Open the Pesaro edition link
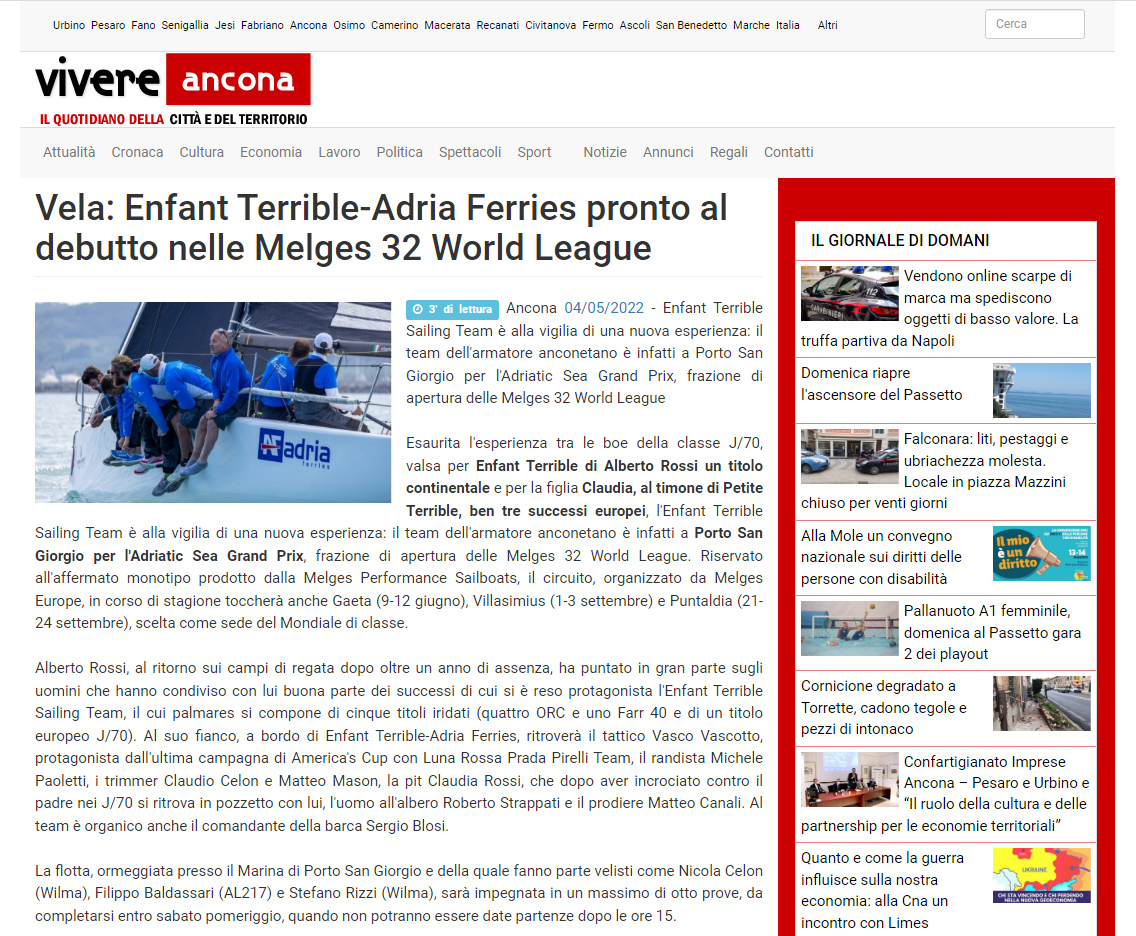The height and width of the screenshot is (936, 1136). [x=108, y=25]
